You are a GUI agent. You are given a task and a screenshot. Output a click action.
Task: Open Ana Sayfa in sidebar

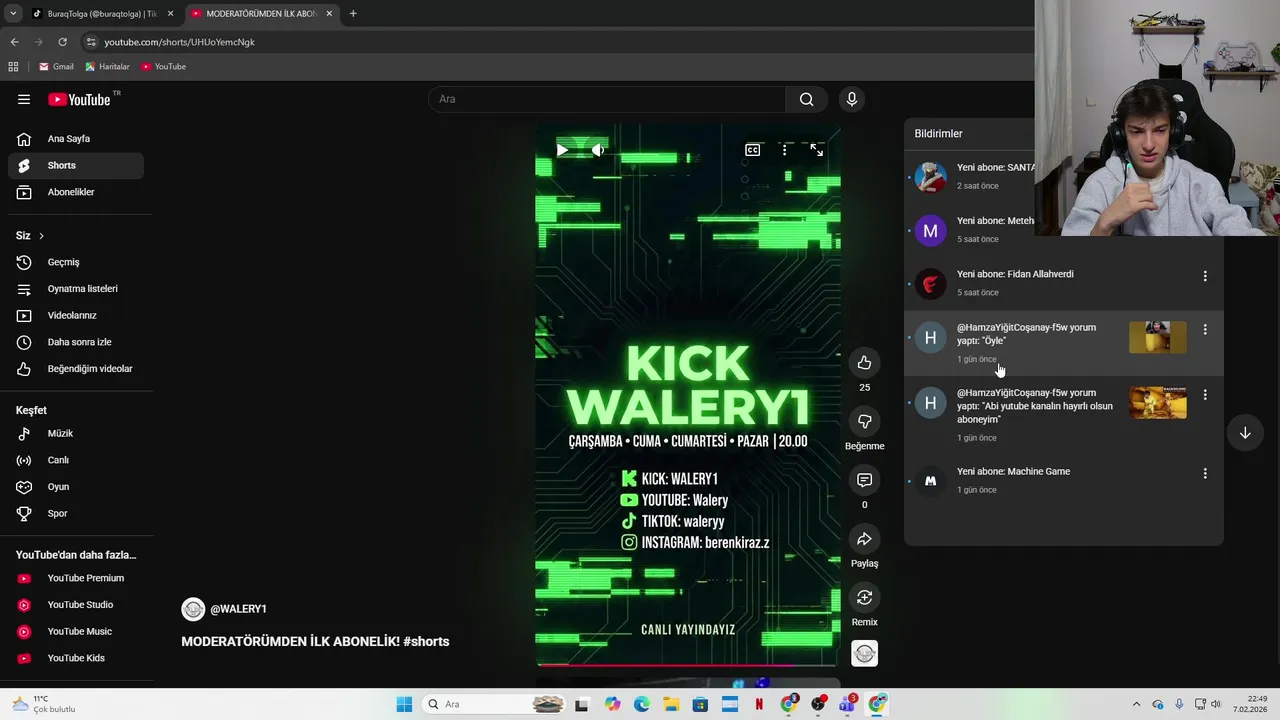click(x=76, y=139)
